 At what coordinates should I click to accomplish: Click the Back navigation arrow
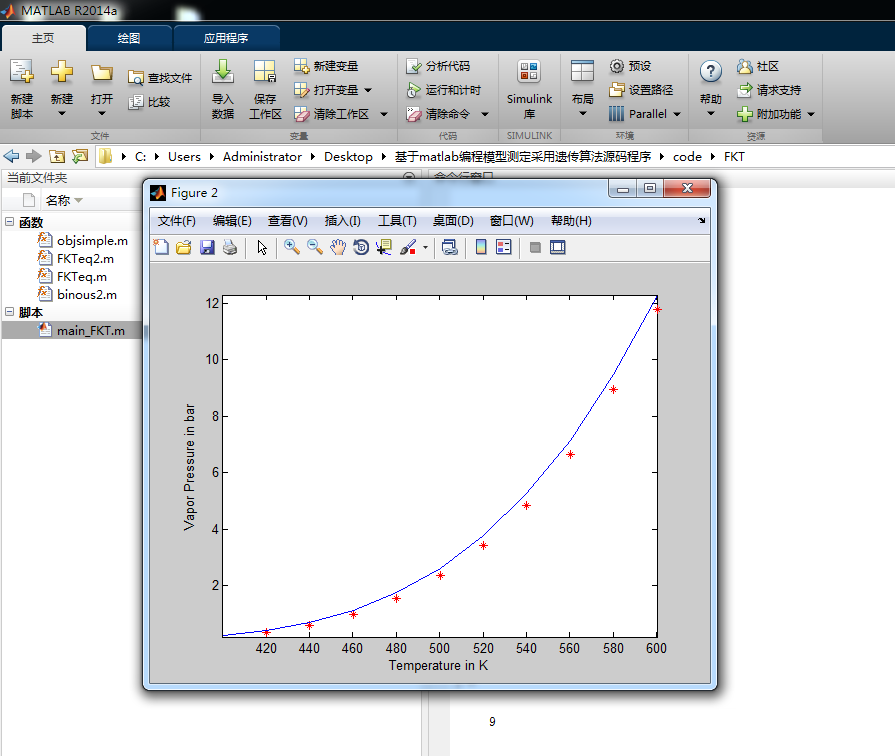[x=11, y=156]
